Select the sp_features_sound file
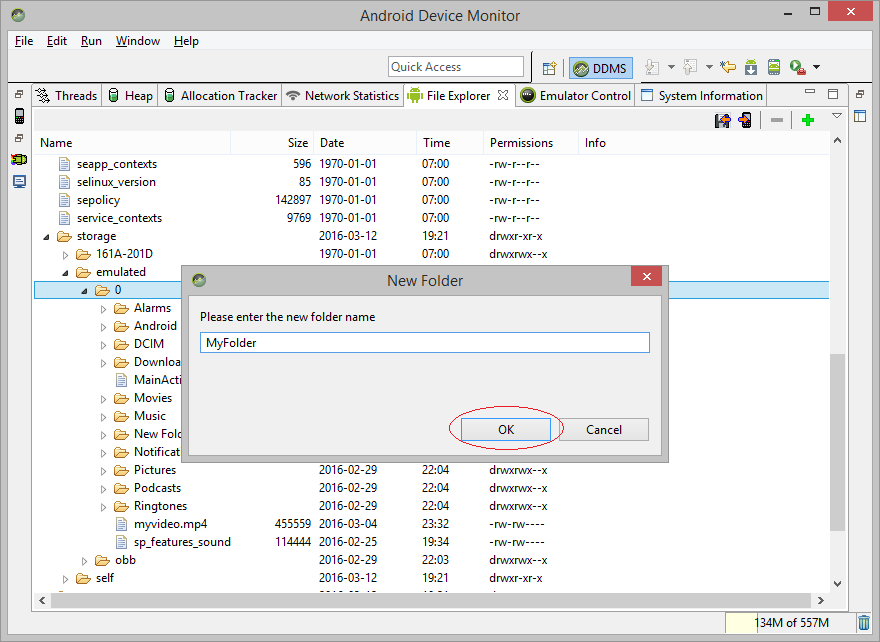Image resolution: width=880 pixels, height=642 pixels. tap(182, 542)
